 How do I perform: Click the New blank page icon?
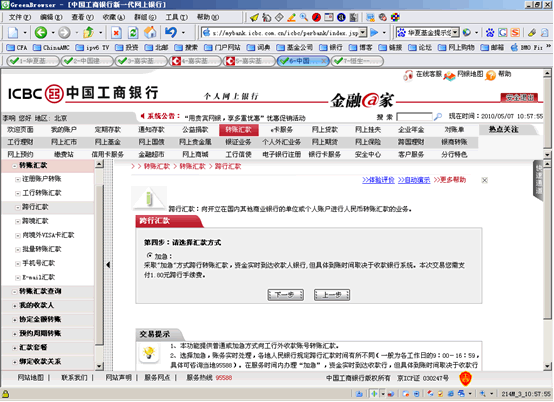tap(13, 33)
